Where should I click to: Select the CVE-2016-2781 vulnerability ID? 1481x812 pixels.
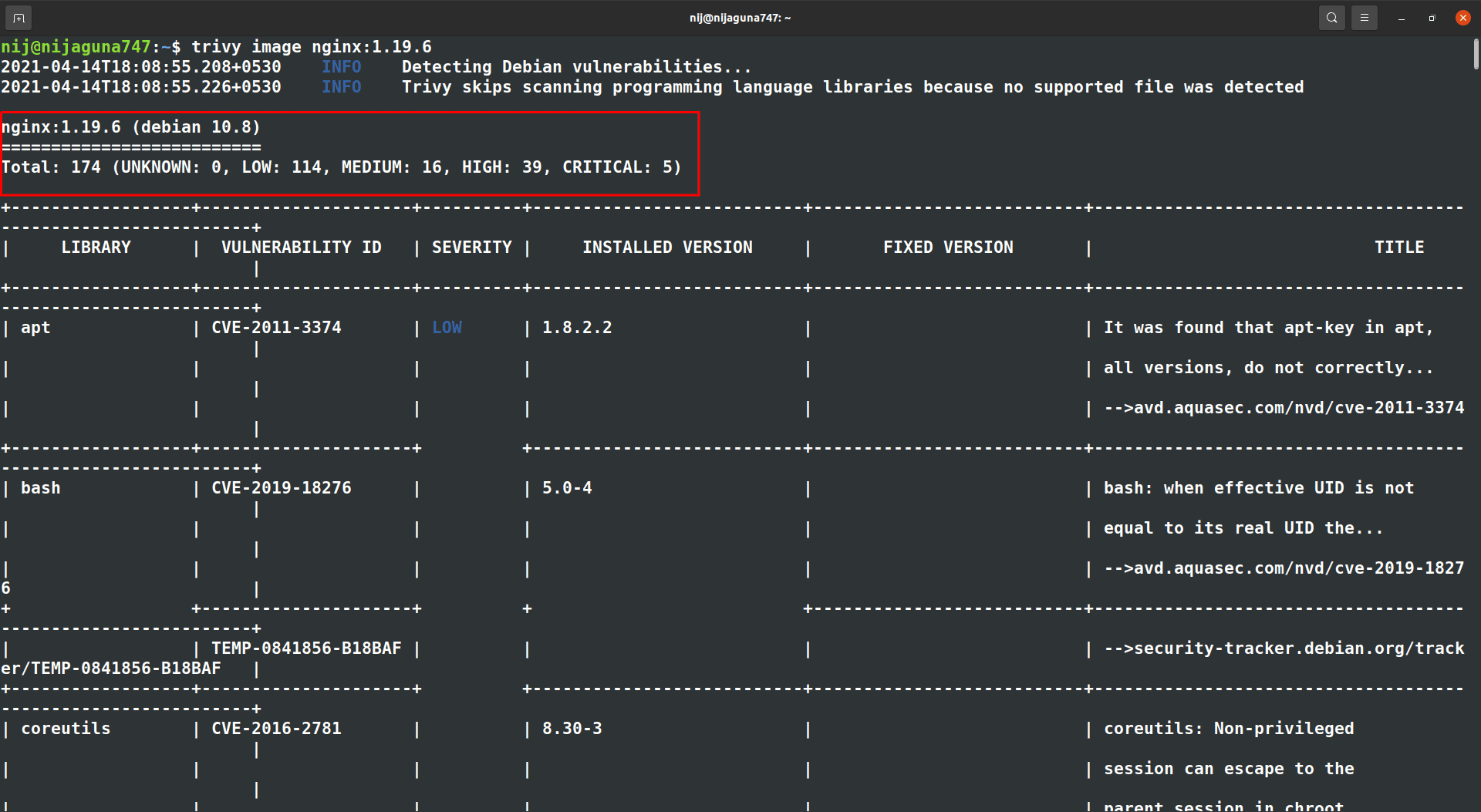[276, 728]
